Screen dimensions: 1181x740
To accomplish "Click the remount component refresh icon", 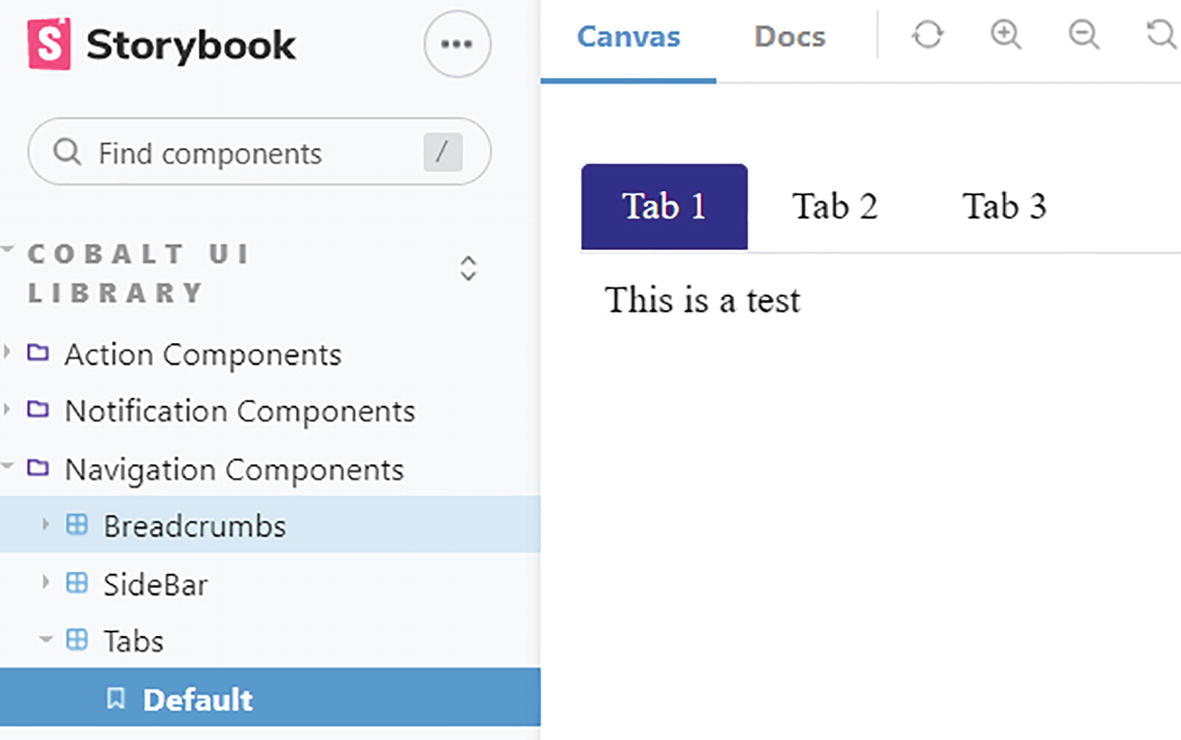I will (927, 36).
